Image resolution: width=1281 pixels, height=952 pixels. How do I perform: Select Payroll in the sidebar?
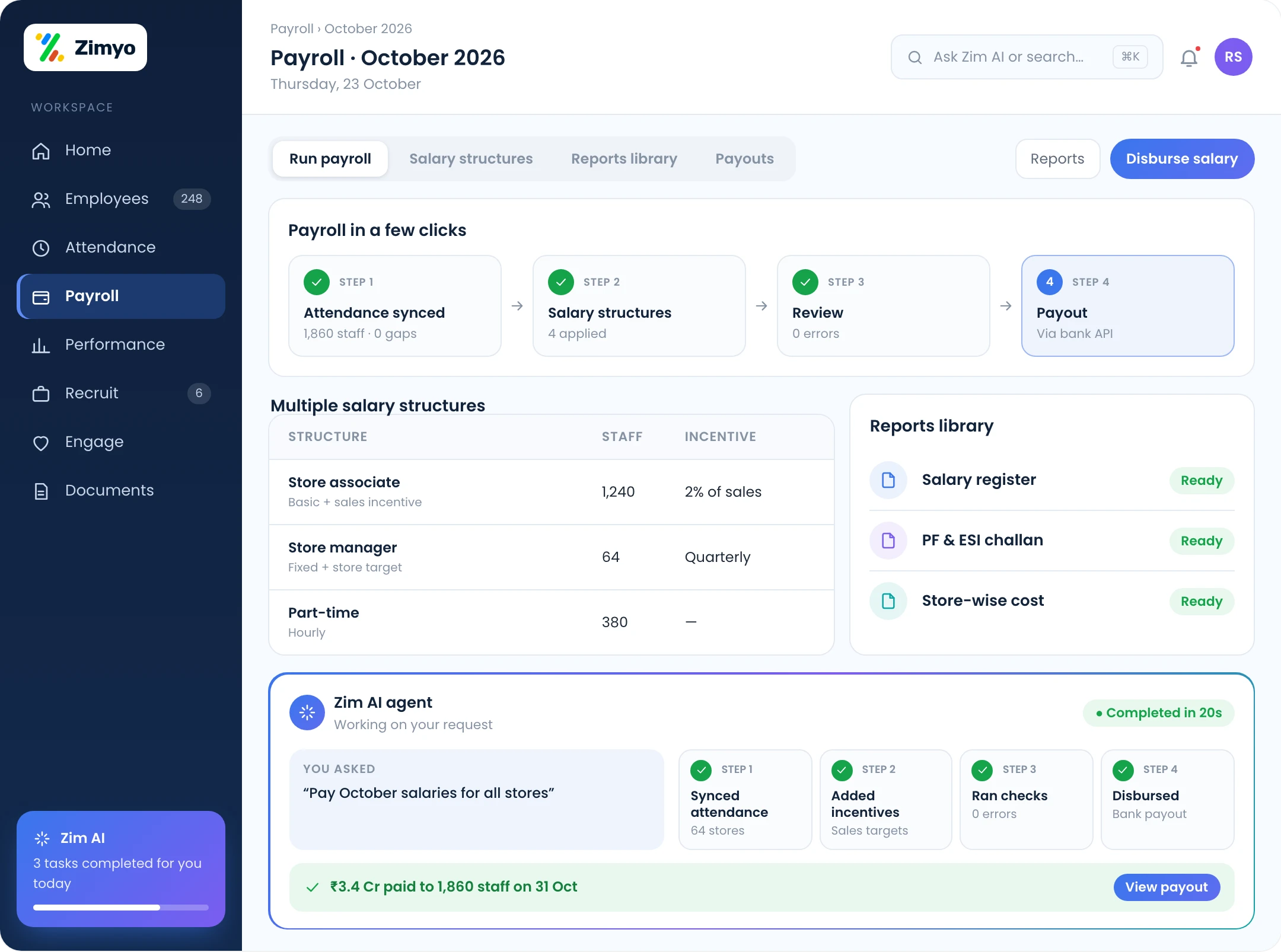tap(121, 296)
